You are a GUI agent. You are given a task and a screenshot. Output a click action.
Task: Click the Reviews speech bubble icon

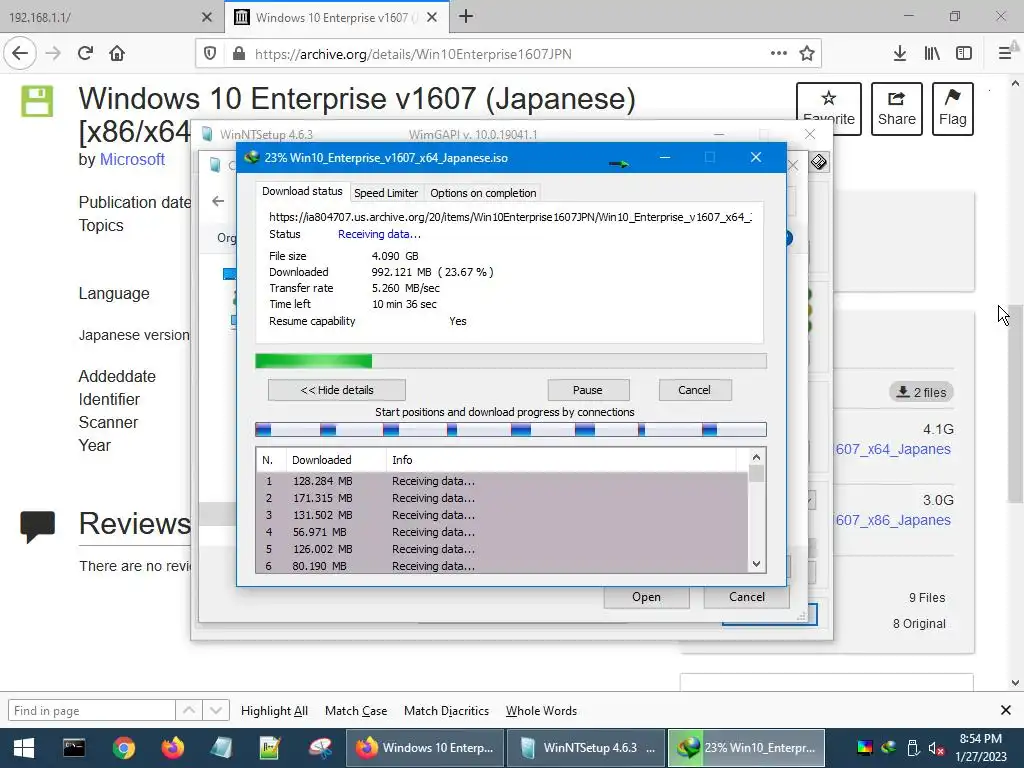coord(37,526)
